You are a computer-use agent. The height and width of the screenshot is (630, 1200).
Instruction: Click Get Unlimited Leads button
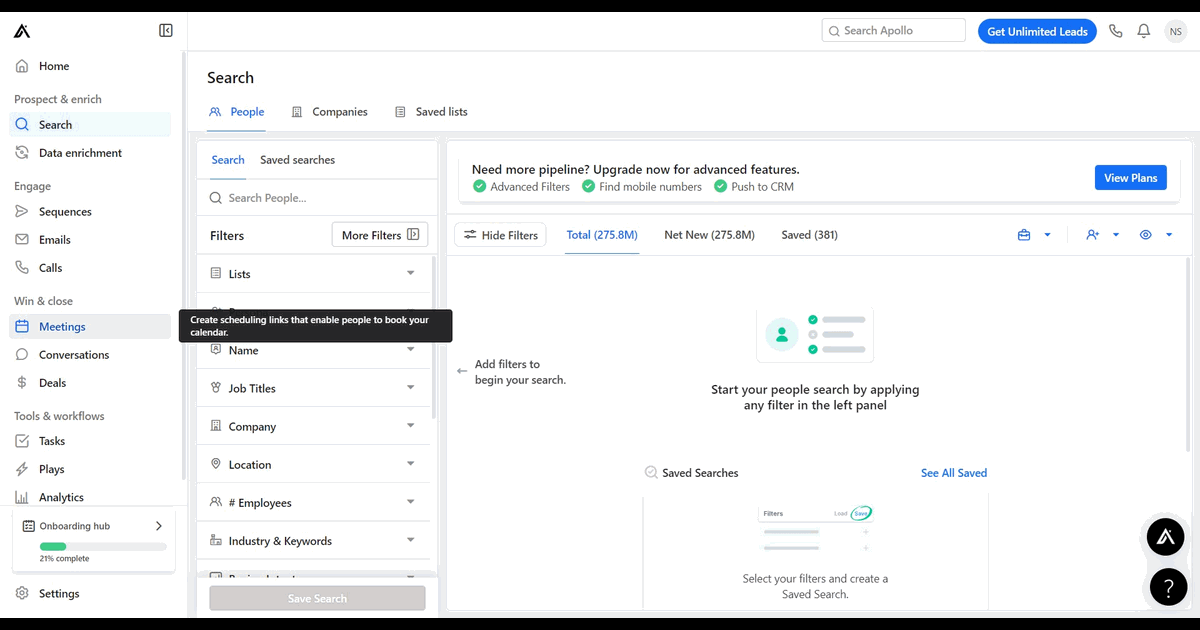[x=1037, y=31]
